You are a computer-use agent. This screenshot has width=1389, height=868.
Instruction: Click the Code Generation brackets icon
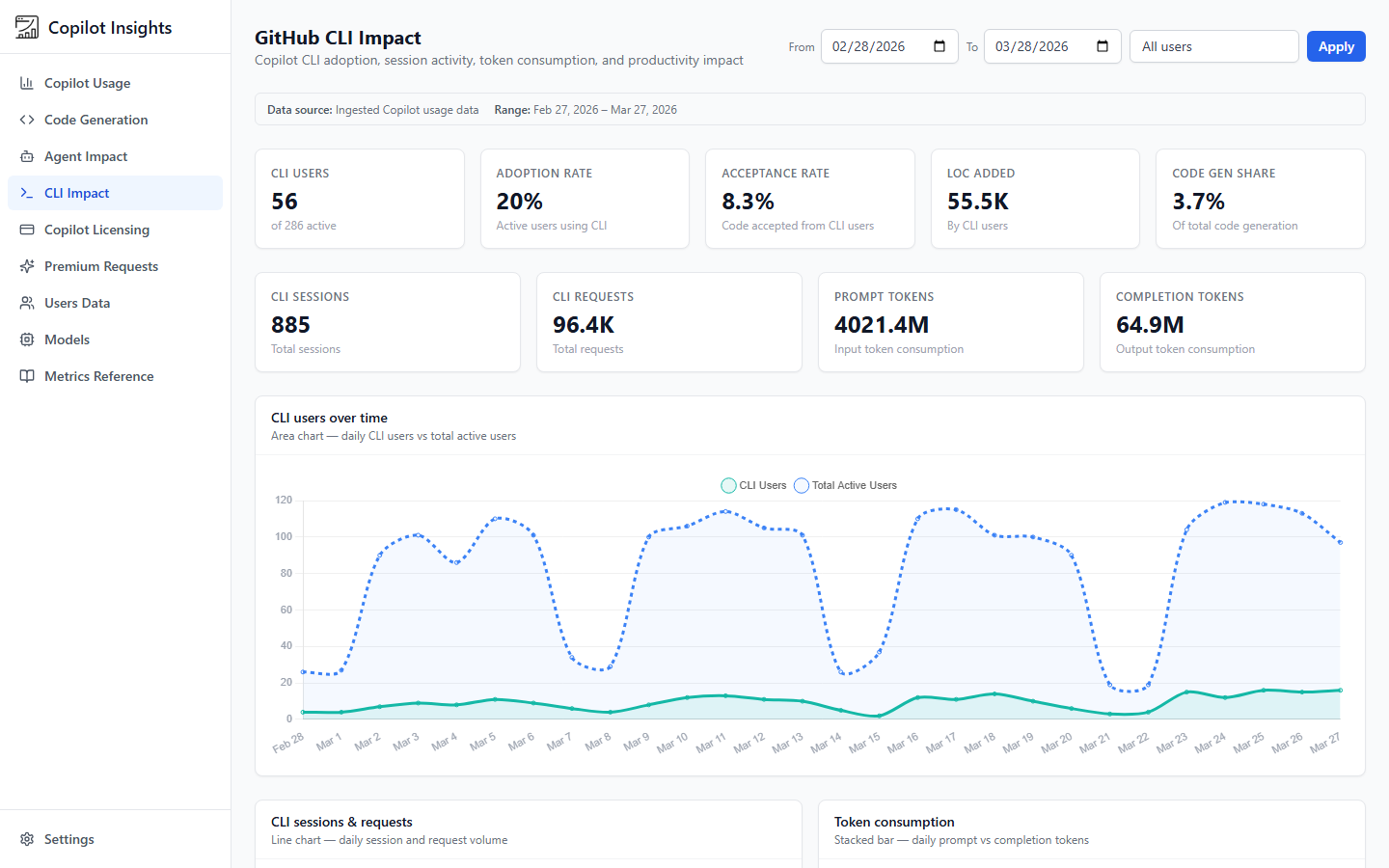(x=27, y=120)
